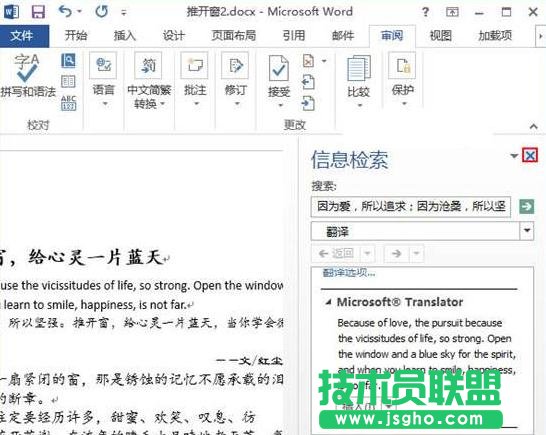
Task: Collapse the ribbon chevron
Action: pos(533,126)
